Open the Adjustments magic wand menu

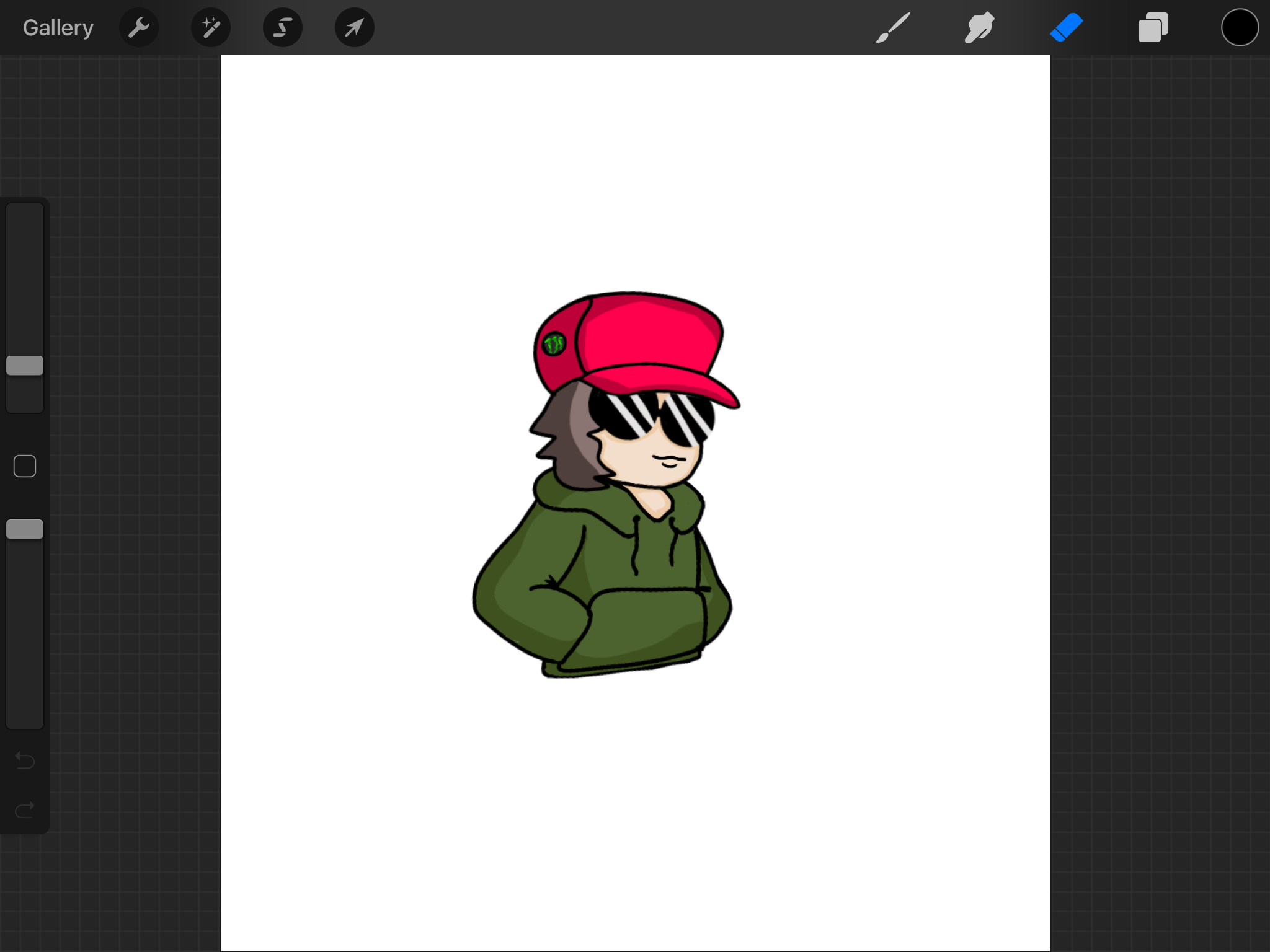tap(211, 28)
